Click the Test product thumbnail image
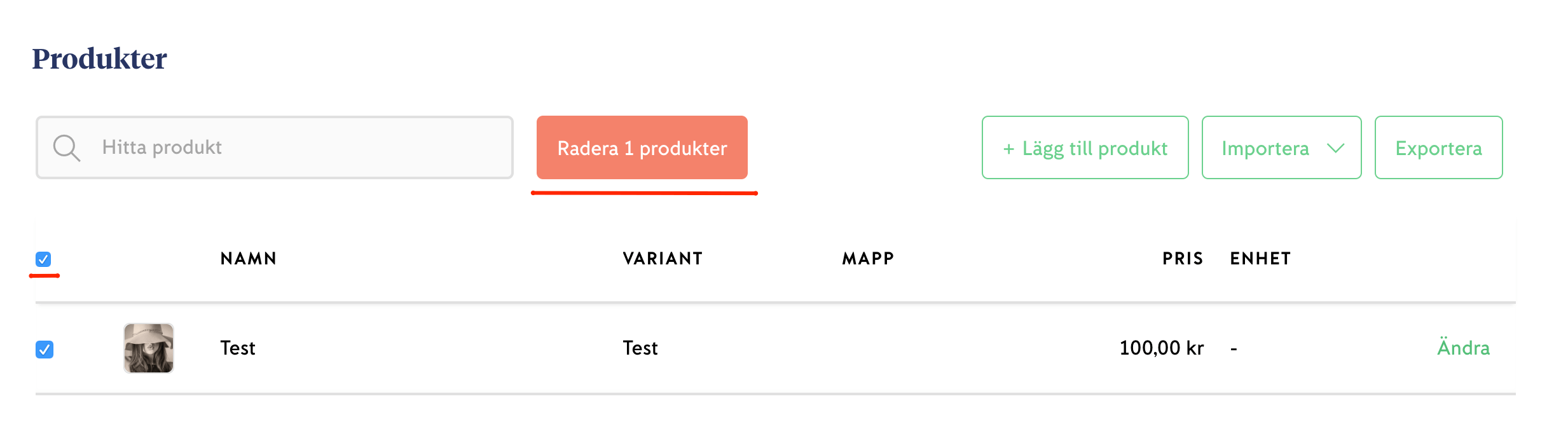Image resolution: width=1568 pixels, height=422 pixels. tap(149, 348)
